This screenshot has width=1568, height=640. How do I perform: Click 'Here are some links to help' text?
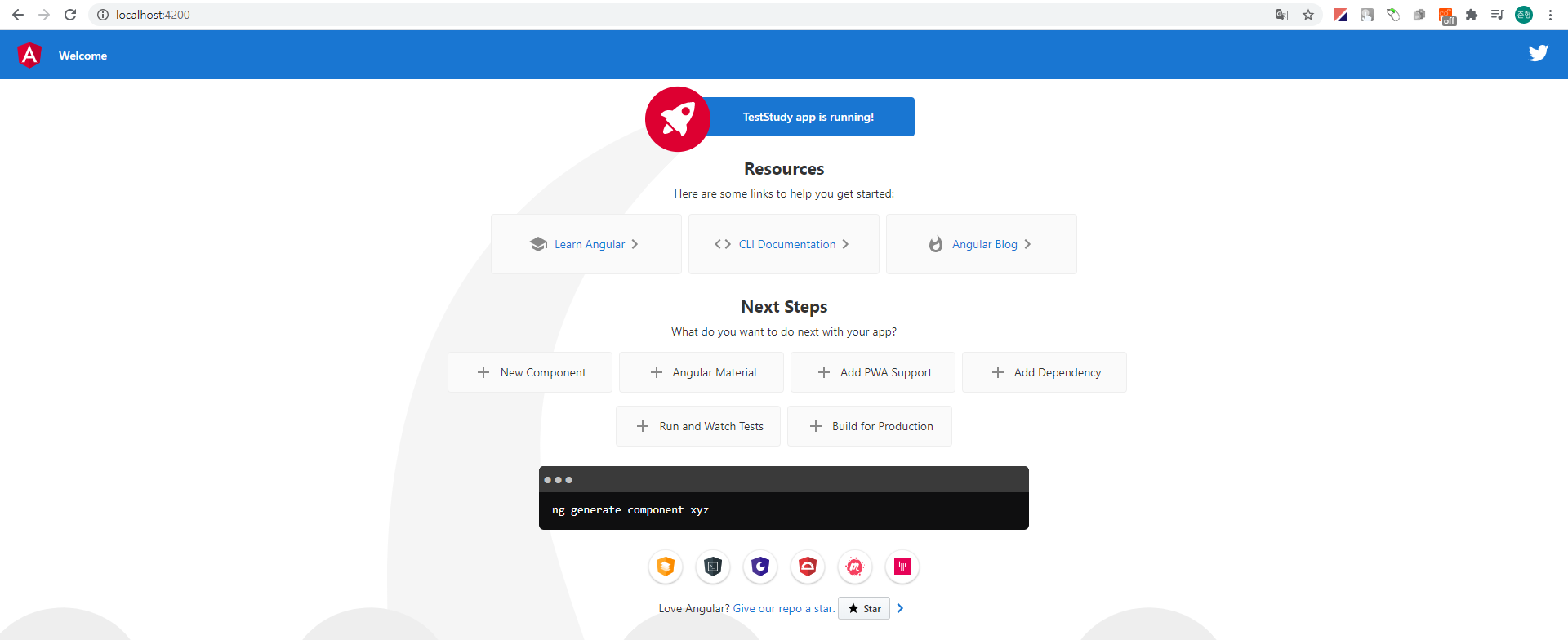pos(784,193)
